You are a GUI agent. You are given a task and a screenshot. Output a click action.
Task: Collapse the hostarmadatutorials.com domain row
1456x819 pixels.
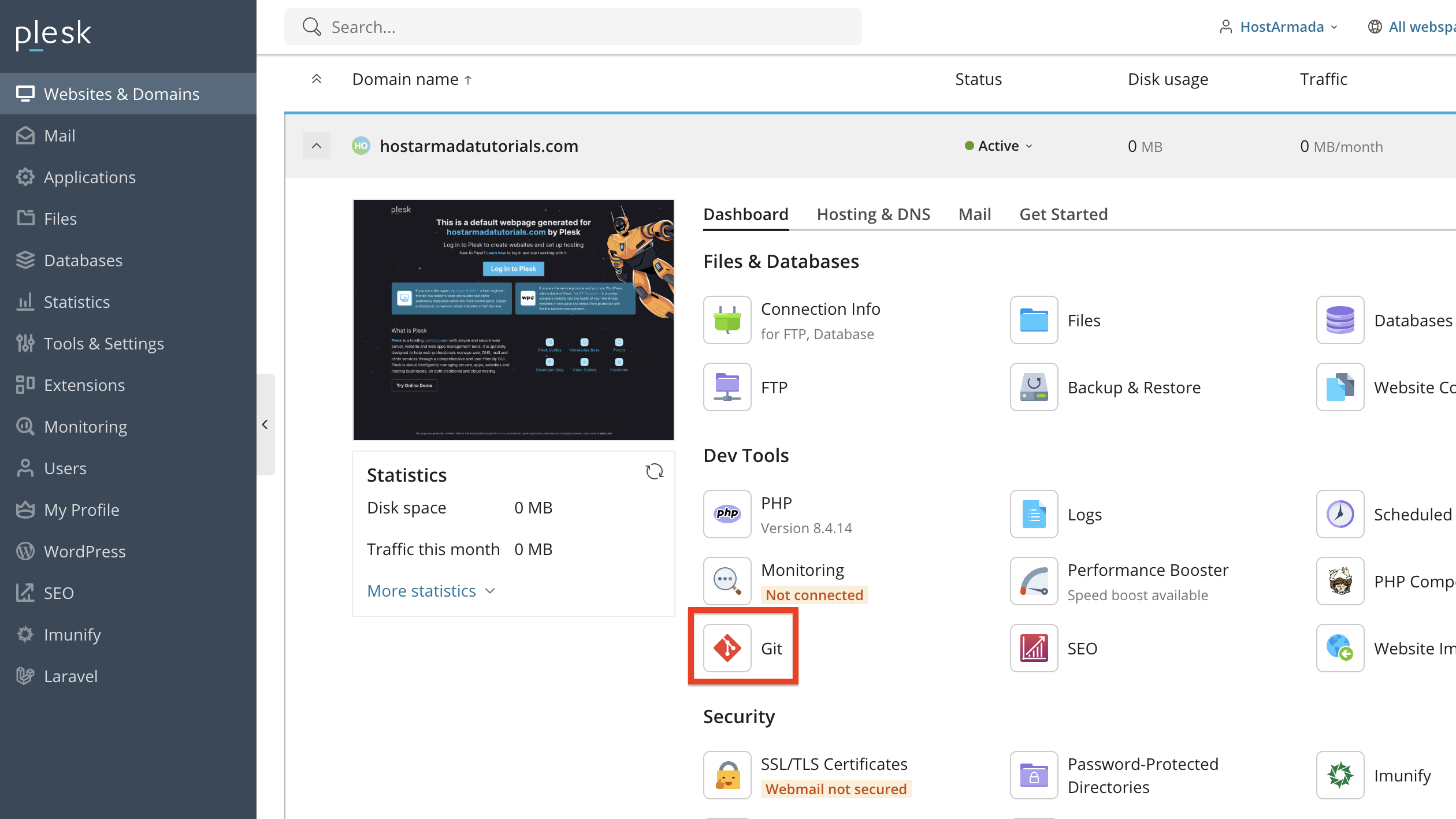click(x=316, y=146)
